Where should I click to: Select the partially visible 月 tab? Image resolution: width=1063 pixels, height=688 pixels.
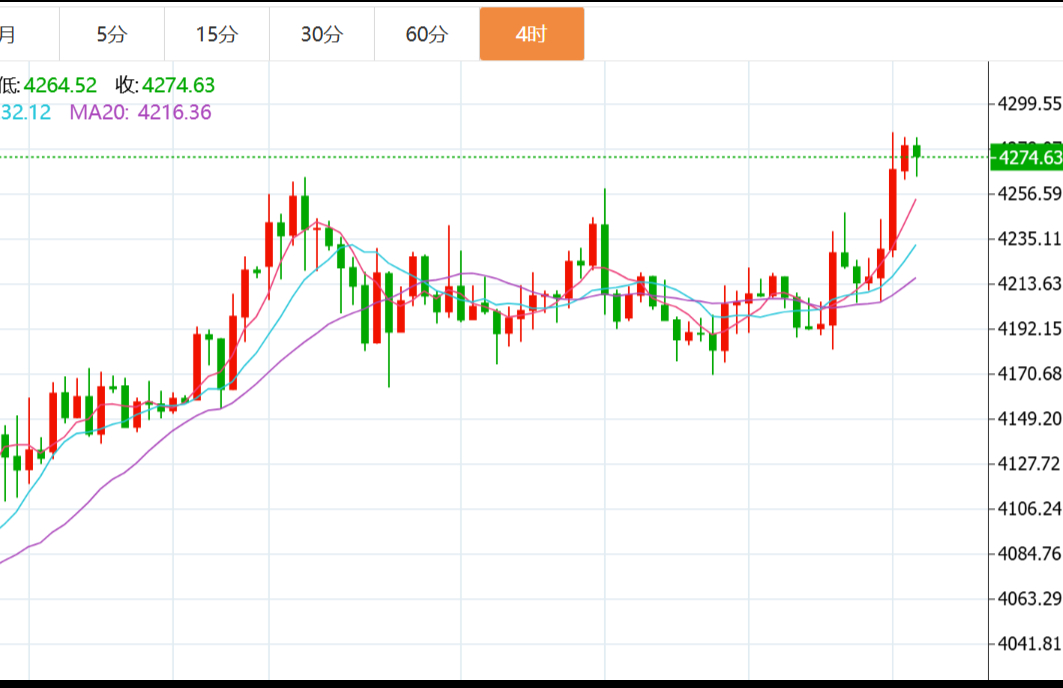click(8, 34)
